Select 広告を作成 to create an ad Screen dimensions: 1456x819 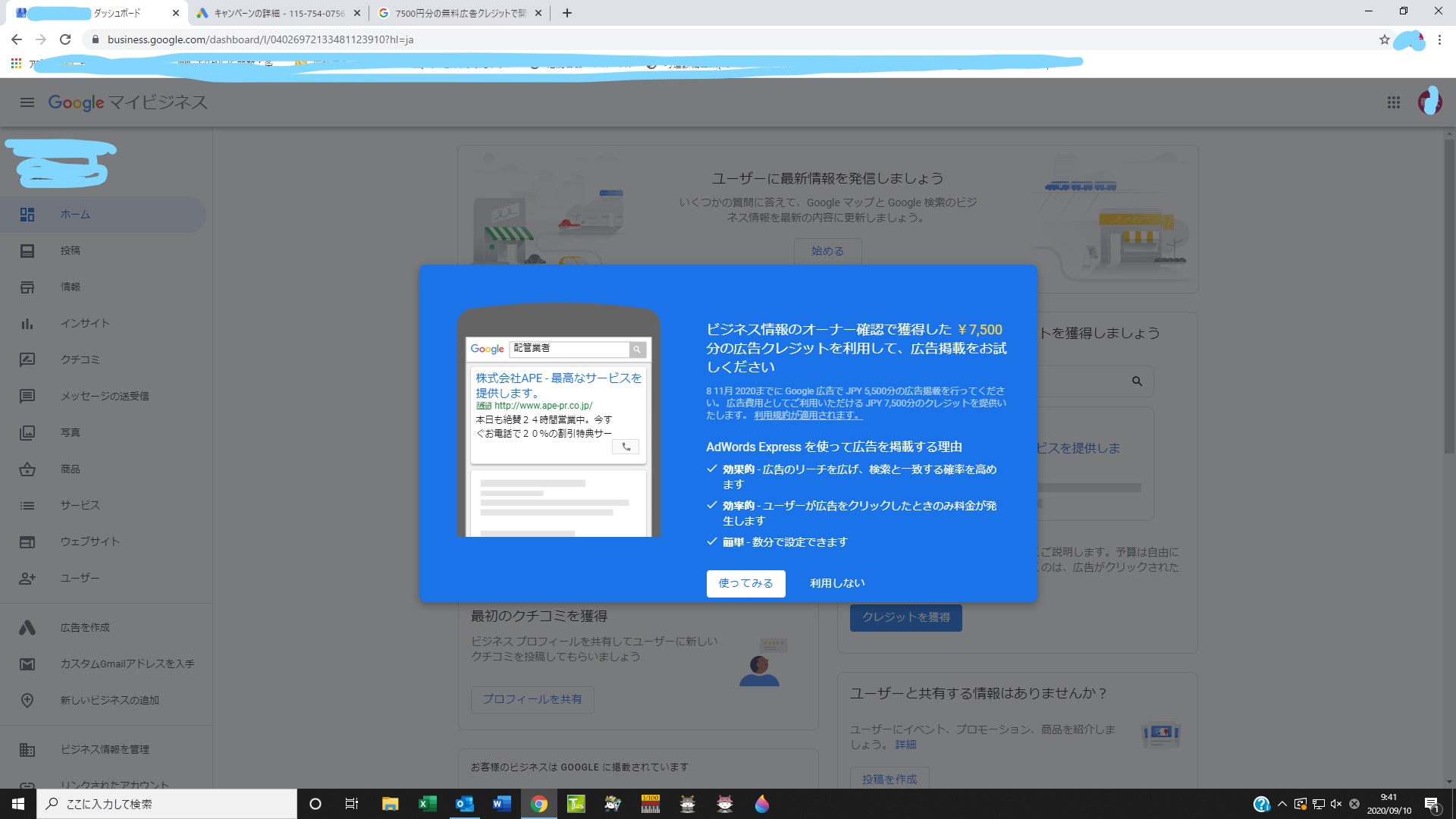coord(83,627)
